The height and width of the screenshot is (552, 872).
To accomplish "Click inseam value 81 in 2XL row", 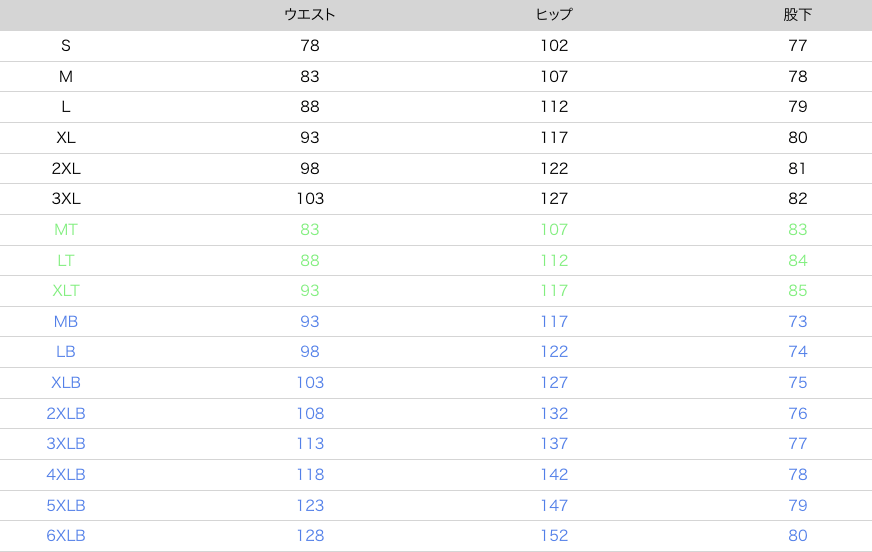I will pos(797,169).
